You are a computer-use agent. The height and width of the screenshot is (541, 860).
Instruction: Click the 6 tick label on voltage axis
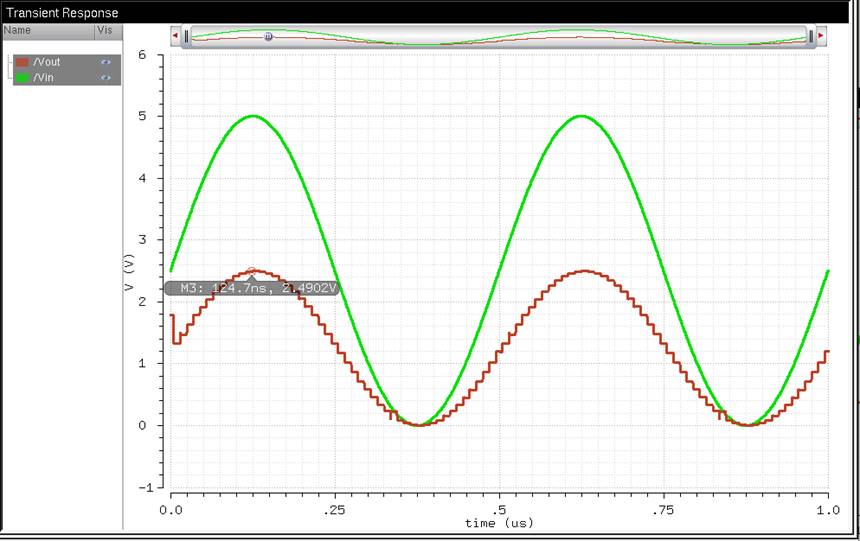click(x=142, y=55)
